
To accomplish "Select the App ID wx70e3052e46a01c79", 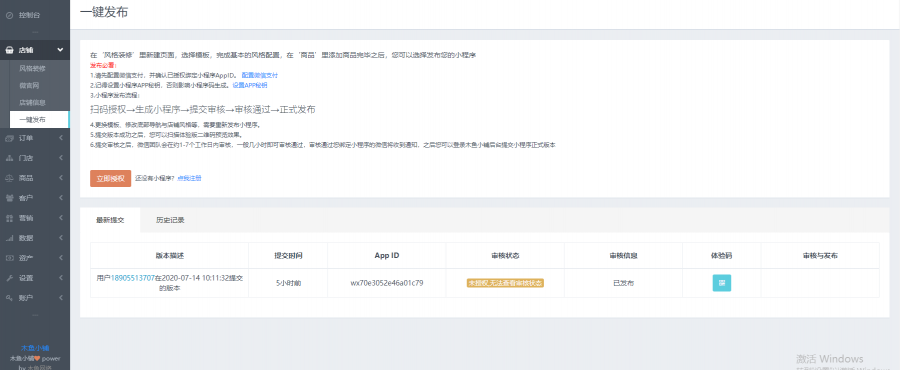I will tap(387, 283).
